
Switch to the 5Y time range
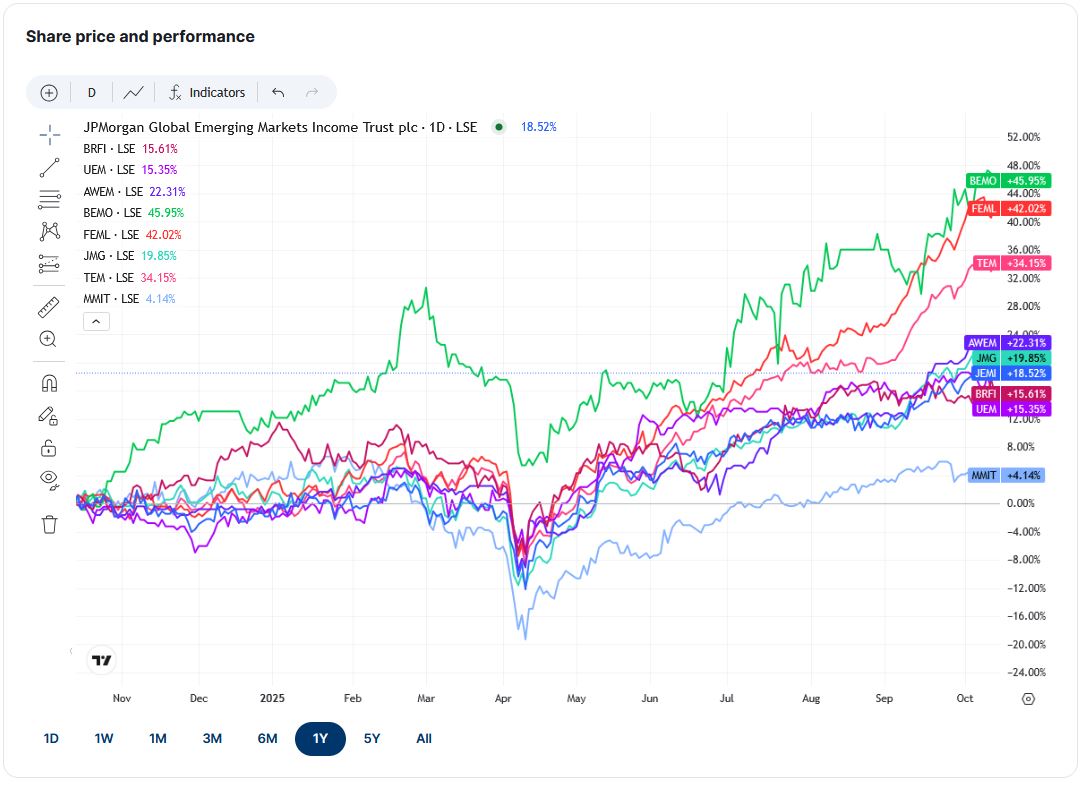[372, 739]
